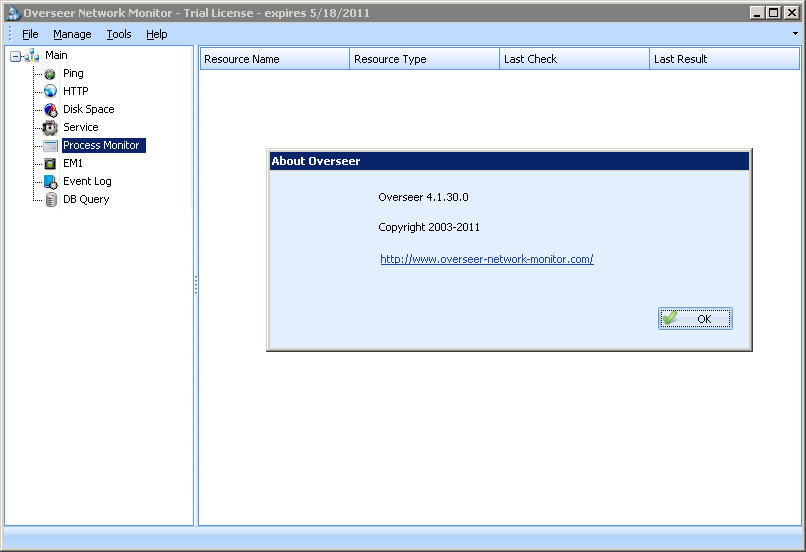Click the Process Monitor window icon
Viewport: 806px width, 552px height.
50,146
